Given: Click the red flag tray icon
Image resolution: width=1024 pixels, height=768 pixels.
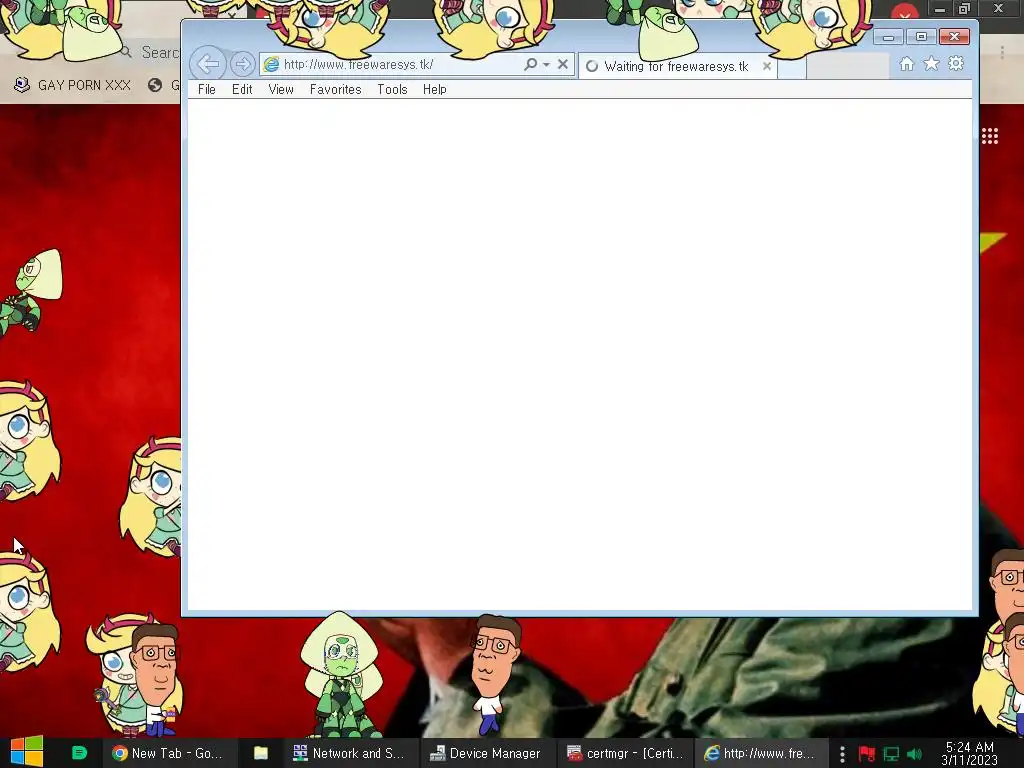Looking at the screenshot, I should (x=867, y=754).
